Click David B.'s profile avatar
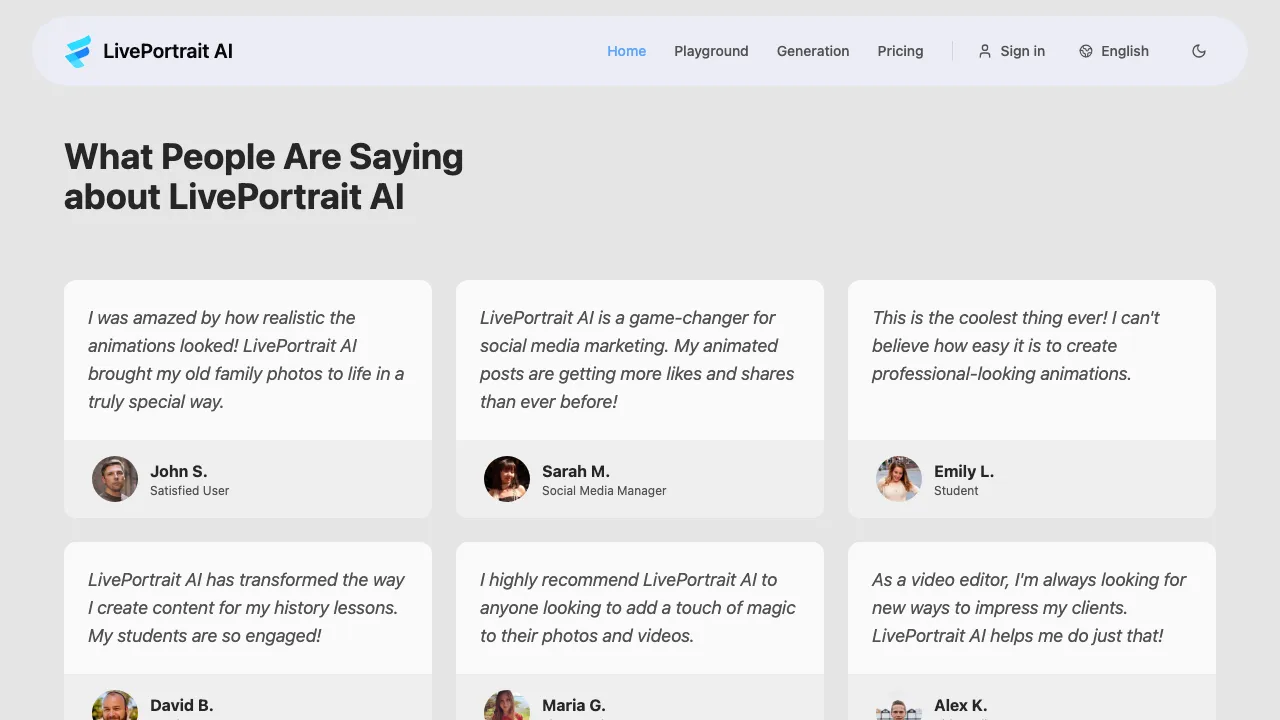 pos(114,705)
